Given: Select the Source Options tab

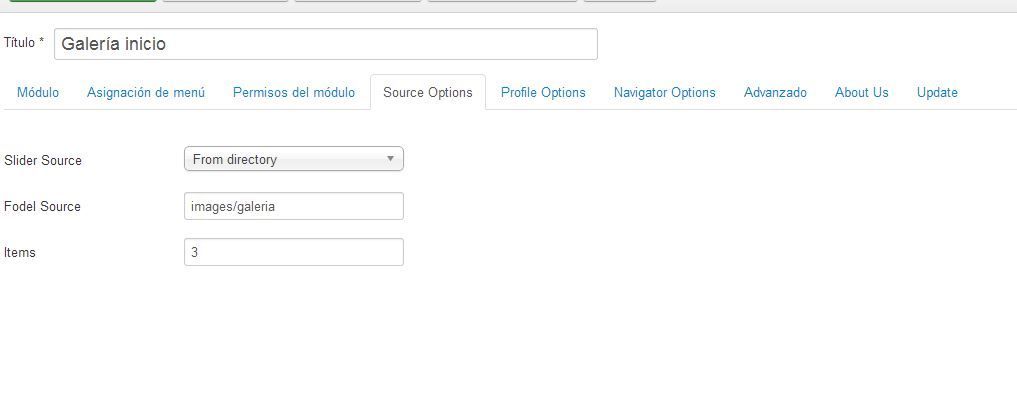Looking at the screenshot, I should click(427, 93).
